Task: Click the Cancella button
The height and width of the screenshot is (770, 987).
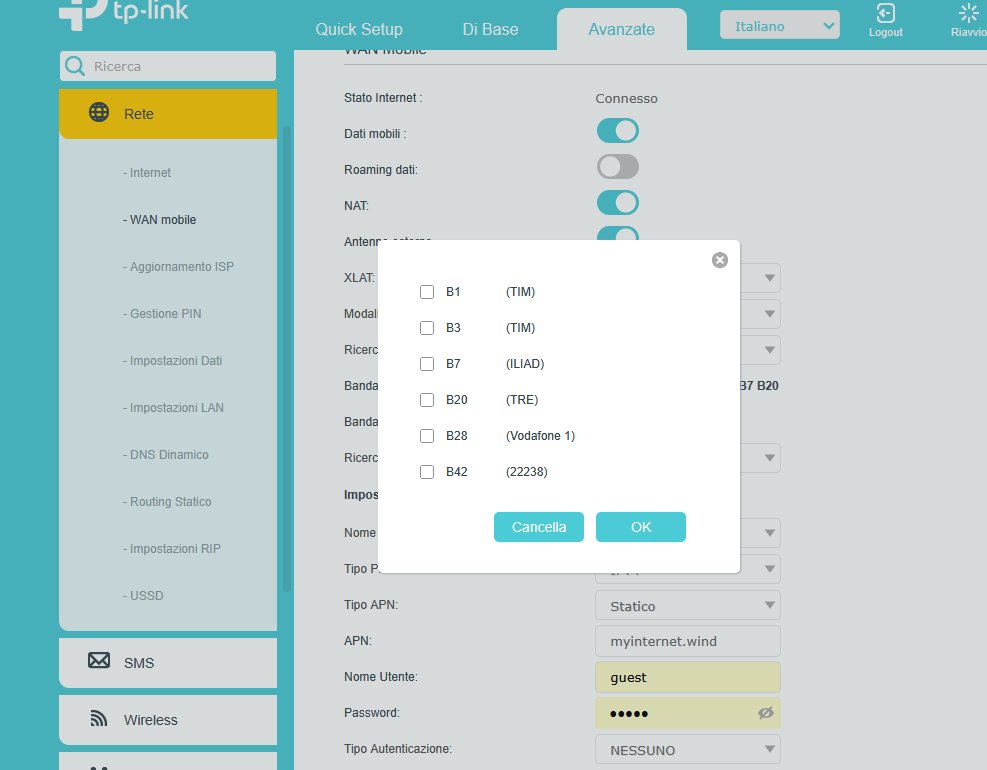Action: 538,527
